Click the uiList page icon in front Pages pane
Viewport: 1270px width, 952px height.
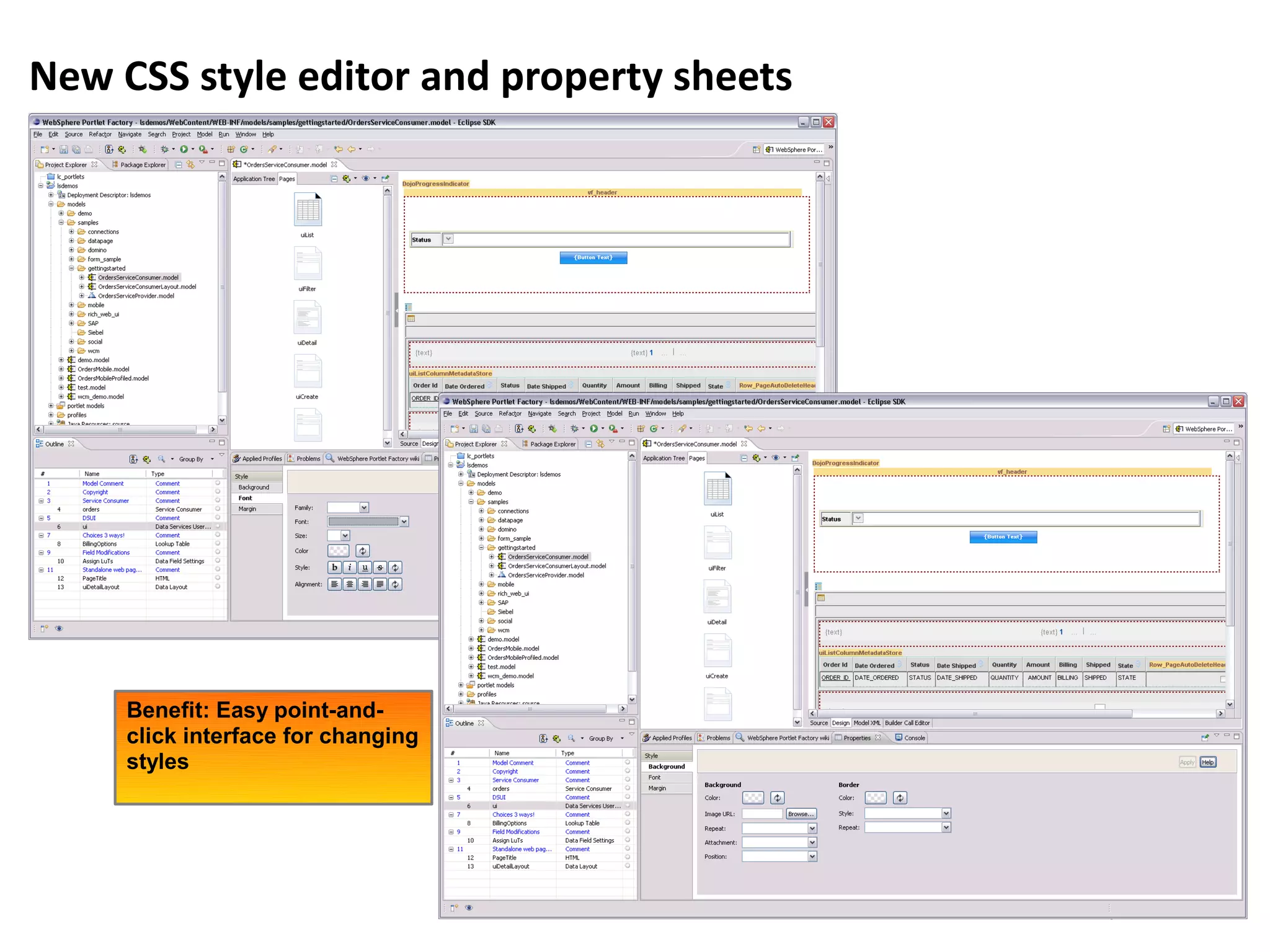717,488
